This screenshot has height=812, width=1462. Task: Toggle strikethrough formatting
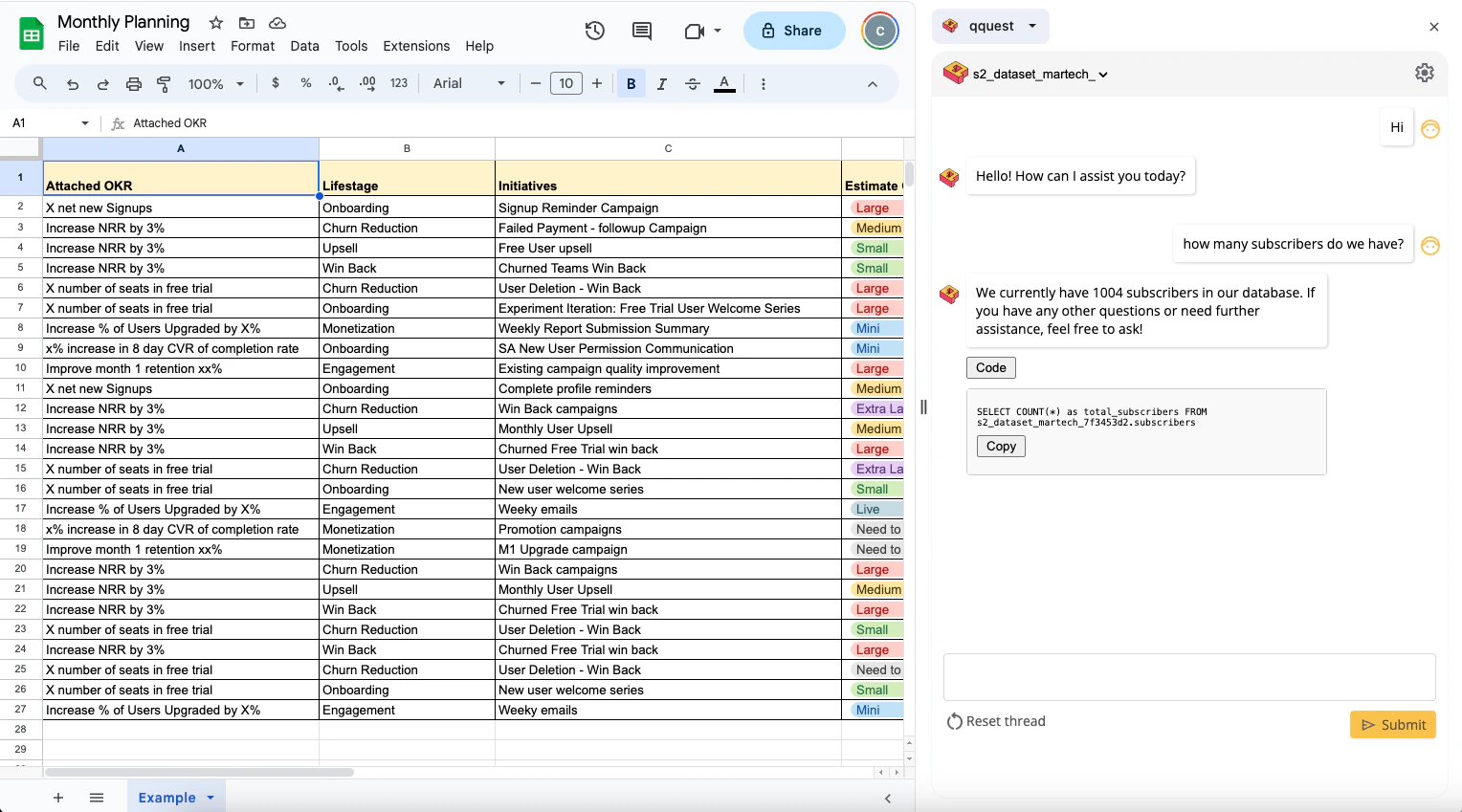(x=692, y=83)
